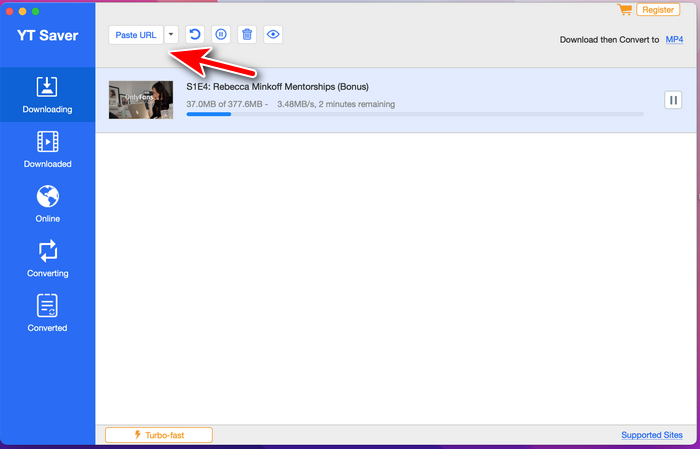Open the Paste URL dropdown arrow
Viewport: 700px width, 449px height.
[x=171, y=35]
